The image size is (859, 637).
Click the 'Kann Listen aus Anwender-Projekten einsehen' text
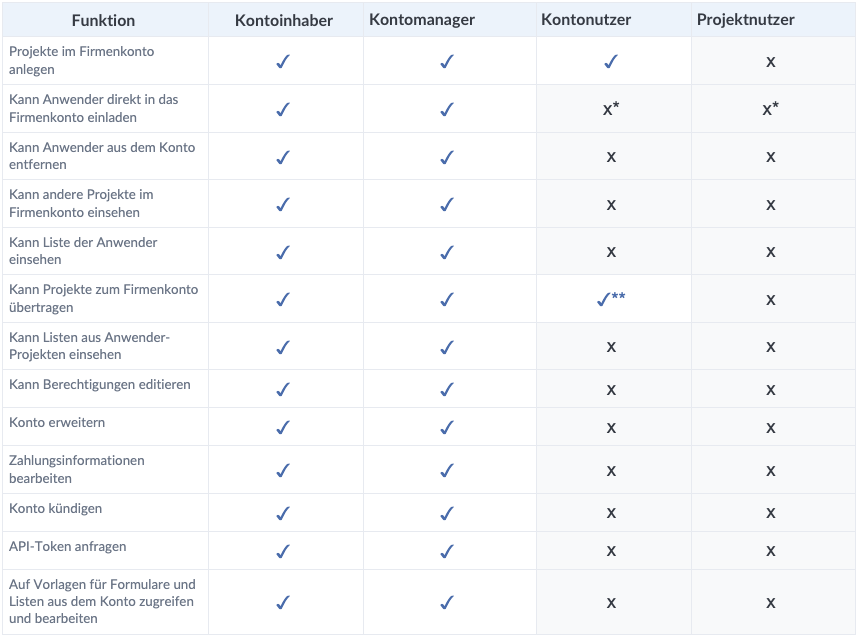(x=89, y=346)
